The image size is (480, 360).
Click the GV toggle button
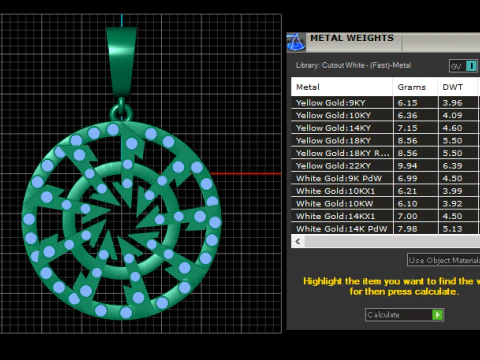coord(464,66)
